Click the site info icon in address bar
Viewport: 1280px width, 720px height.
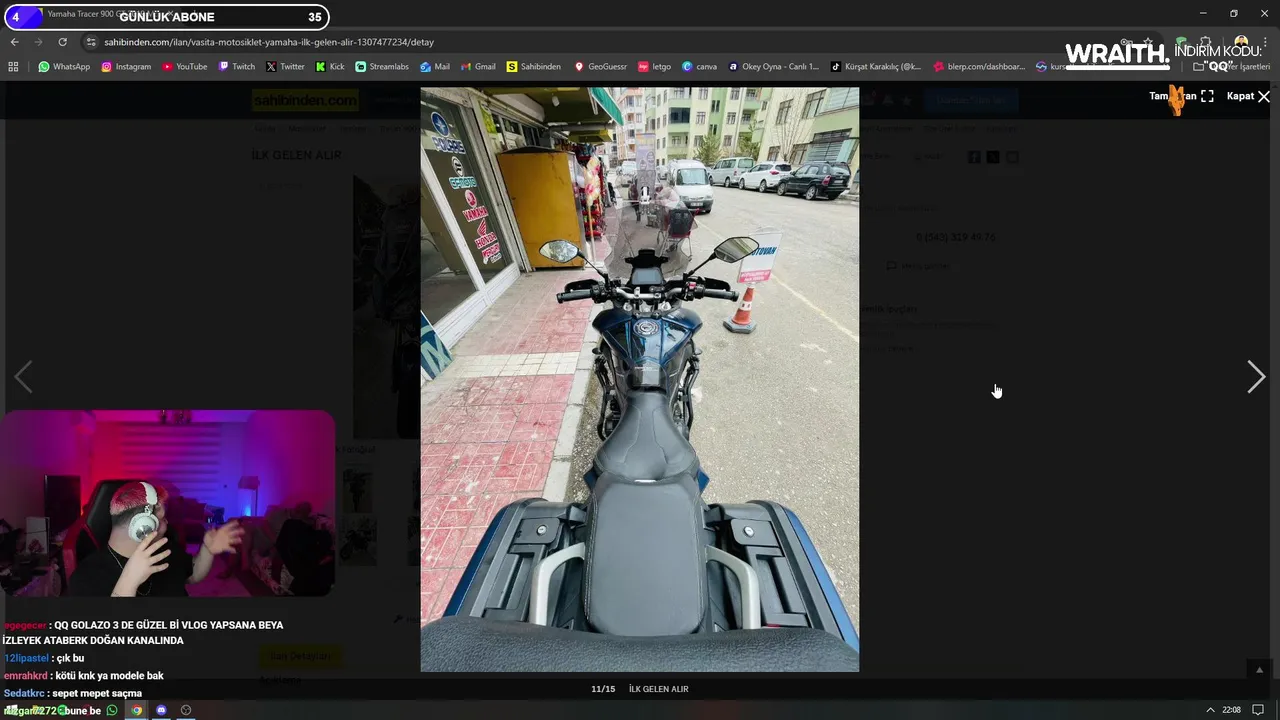click(x=91, y=42)
